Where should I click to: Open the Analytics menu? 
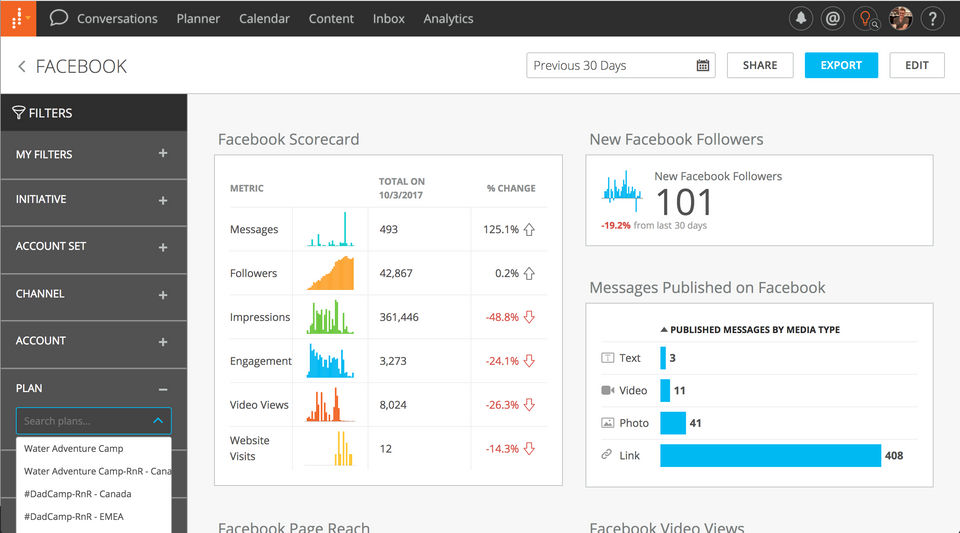(x=448, y=18)
